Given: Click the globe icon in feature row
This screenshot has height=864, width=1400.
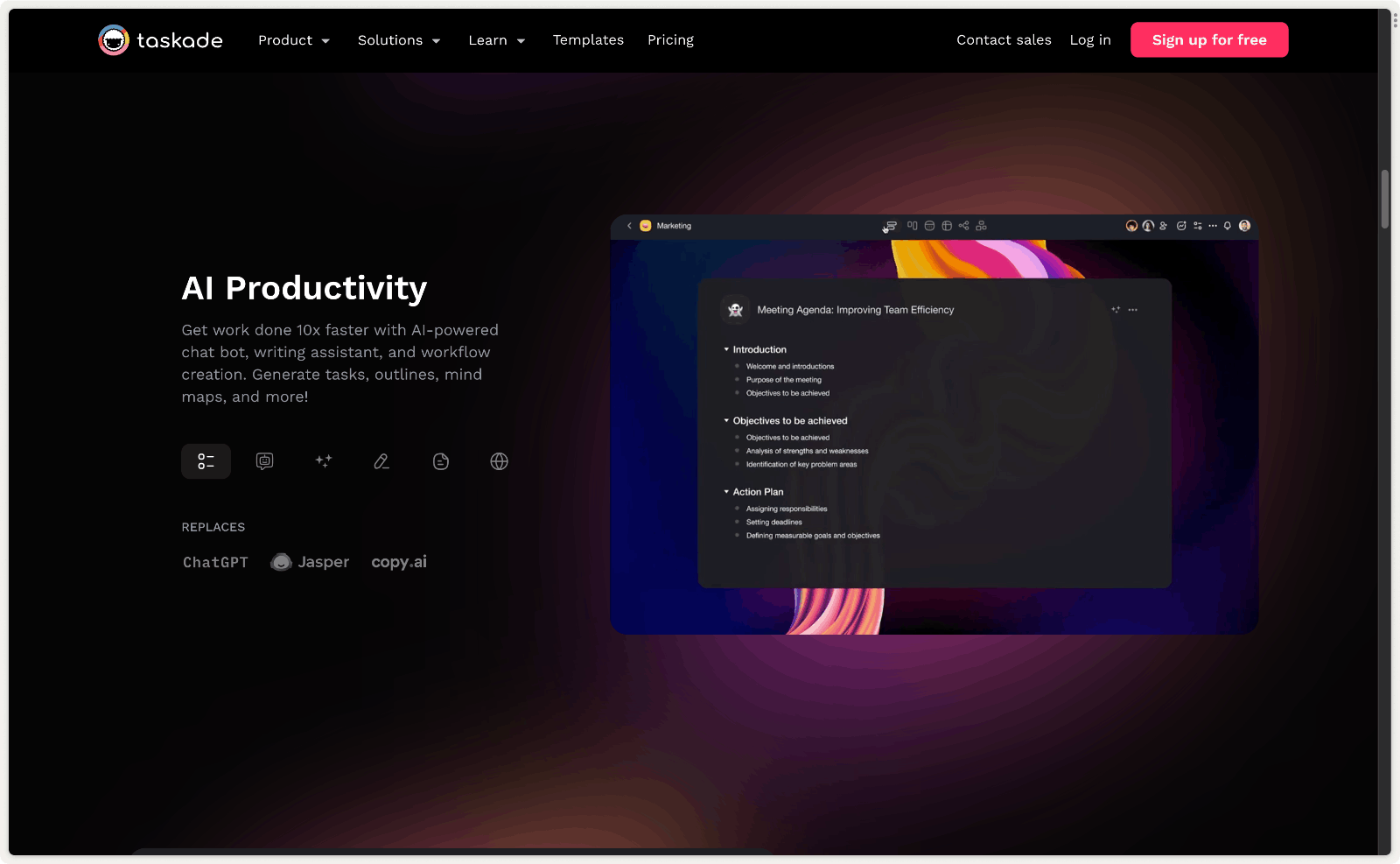Looking at the screenshot, I should pos(499,461).
